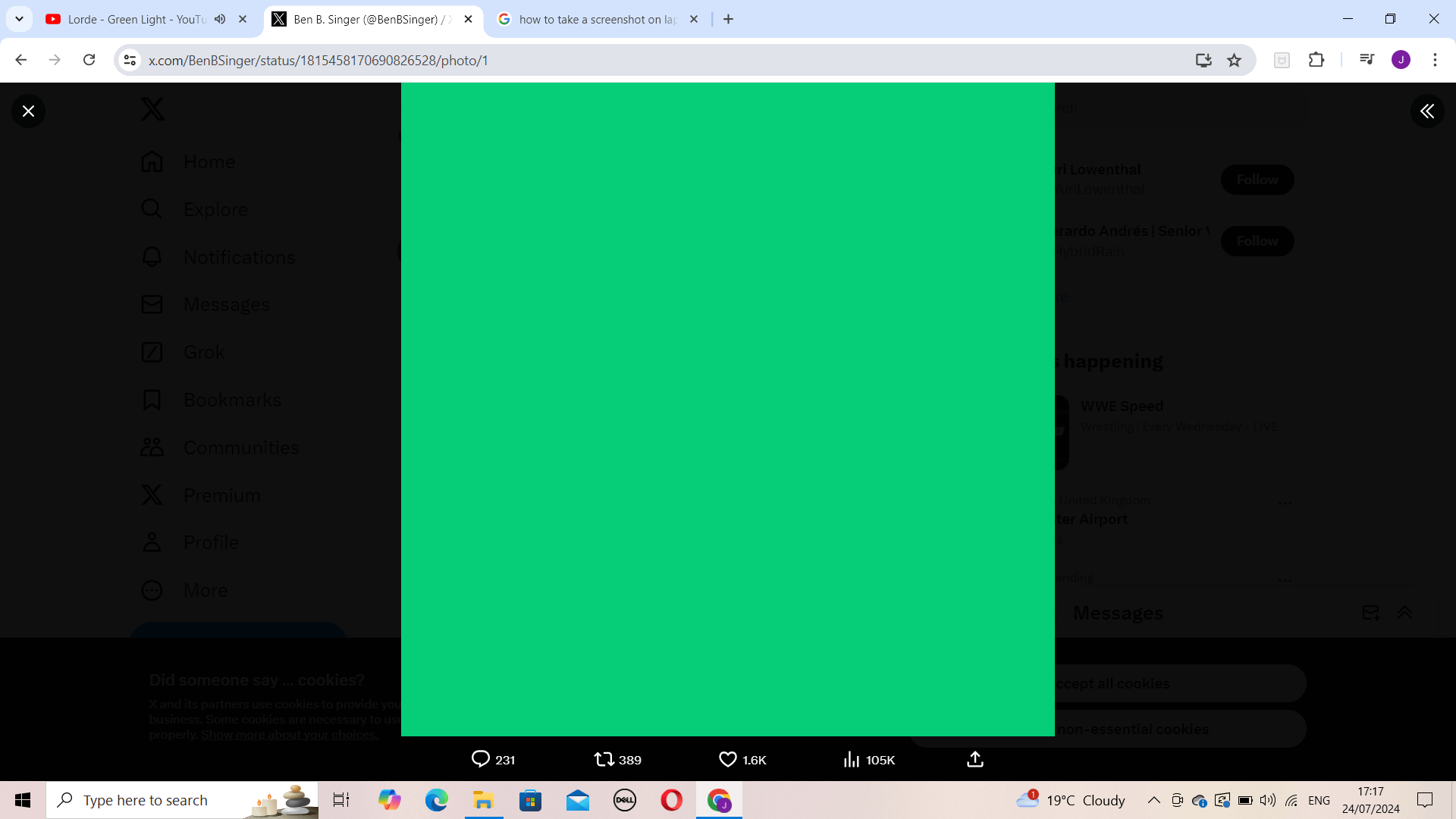Reload the current page
The width and height of the screenshot is (1456, 819).
click(89, 60)
